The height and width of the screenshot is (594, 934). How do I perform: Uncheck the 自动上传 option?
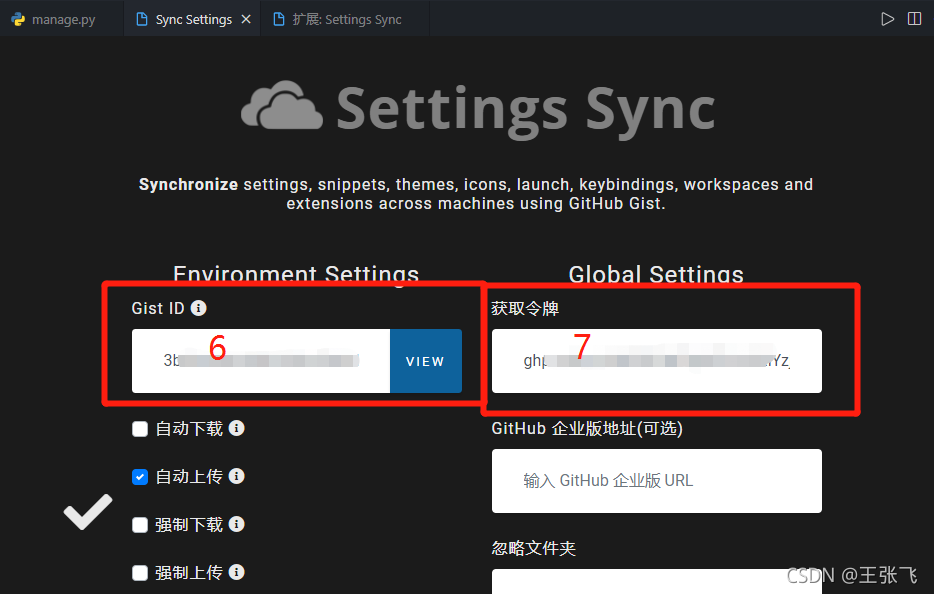(x=139, y=476)
